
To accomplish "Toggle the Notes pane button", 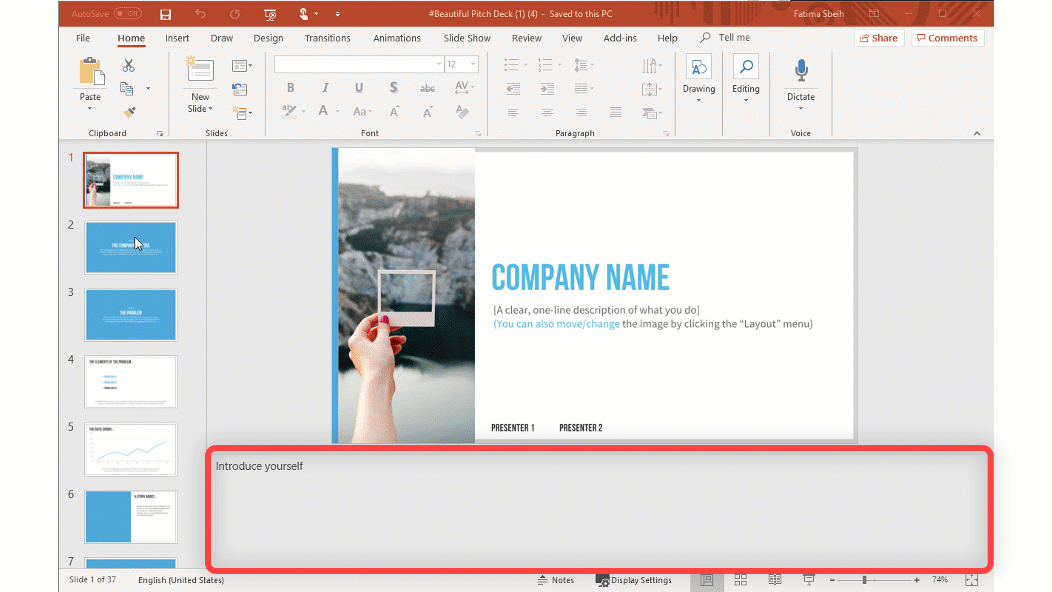I will [556, 580].
